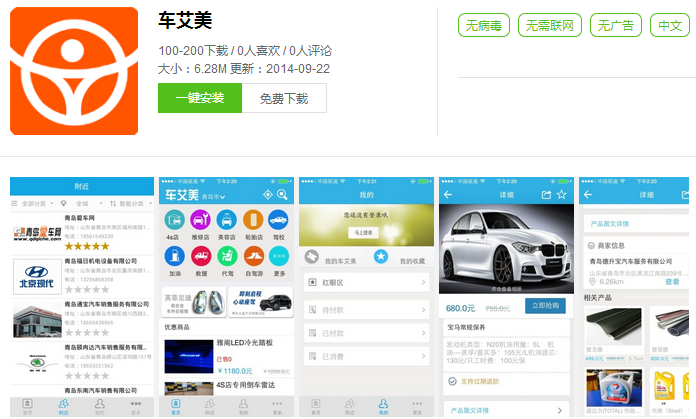Open the 即刻启程 心动座驾 car banner
Screen dimensions: 696x419
pyautogui.click(x=261, y=302)
